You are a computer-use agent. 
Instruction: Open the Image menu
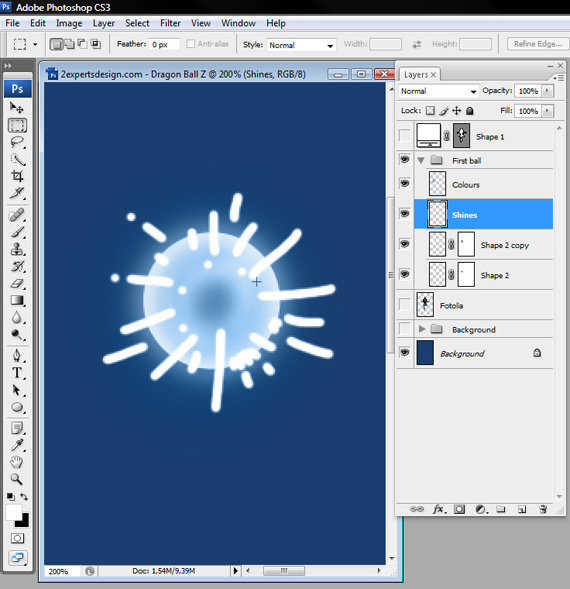point(69,23)
